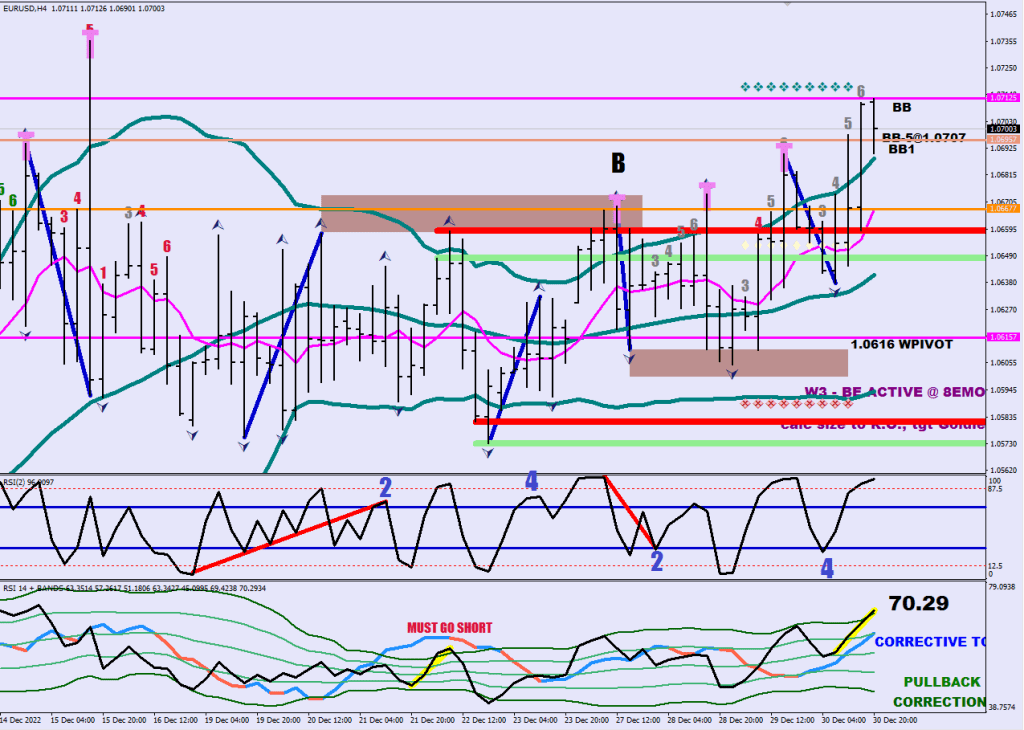Click the orange 1.06677 price tag

click(x=1002, y=209)
